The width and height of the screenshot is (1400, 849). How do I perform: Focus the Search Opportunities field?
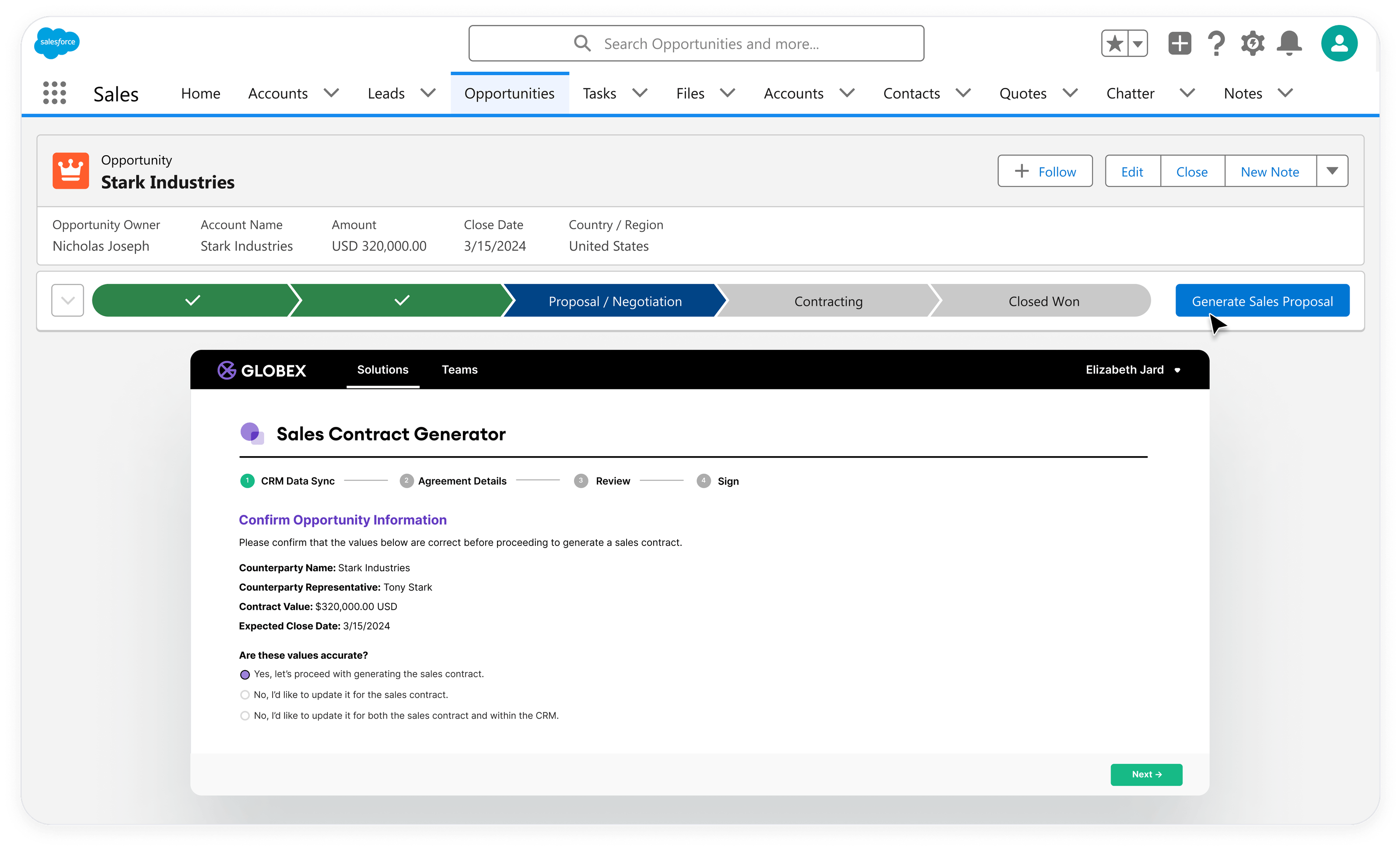[x=696, y=43]
